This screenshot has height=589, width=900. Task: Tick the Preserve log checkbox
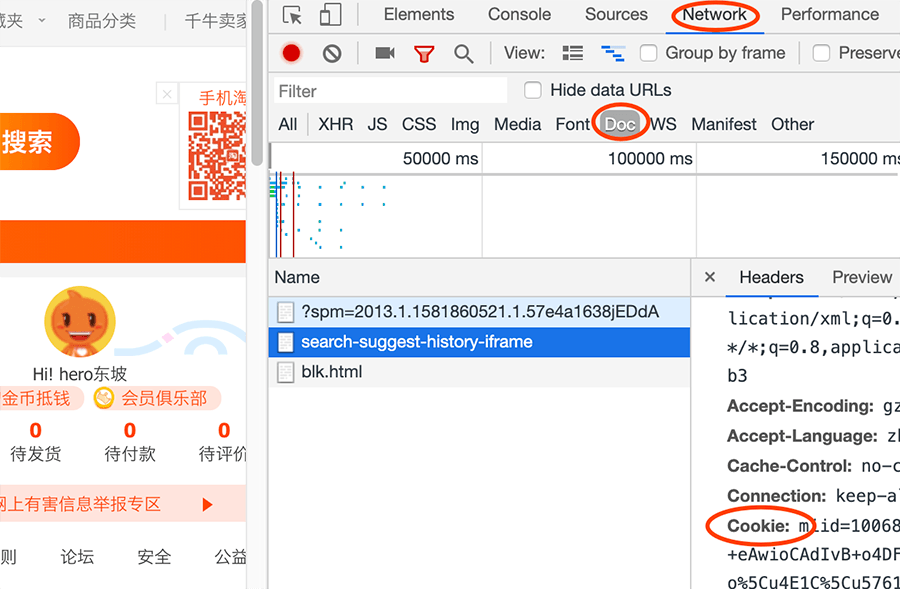click(822, 53)
